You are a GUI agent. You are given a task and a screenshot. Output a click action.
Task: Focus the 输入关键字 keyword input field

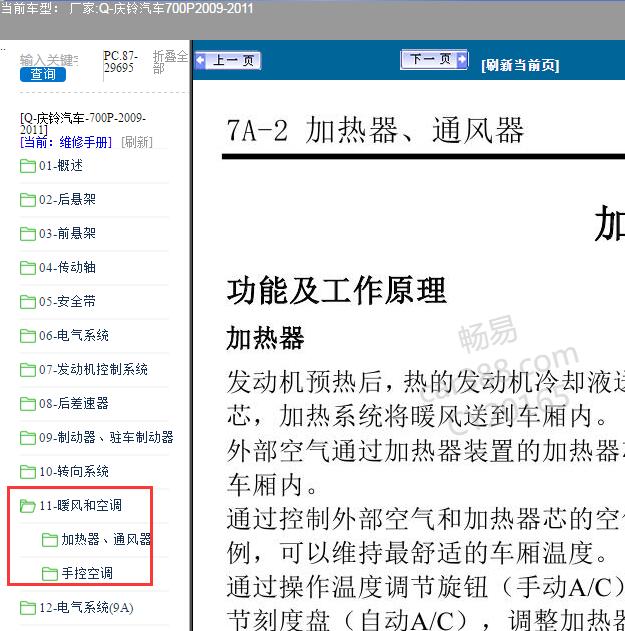pos(49,60)
